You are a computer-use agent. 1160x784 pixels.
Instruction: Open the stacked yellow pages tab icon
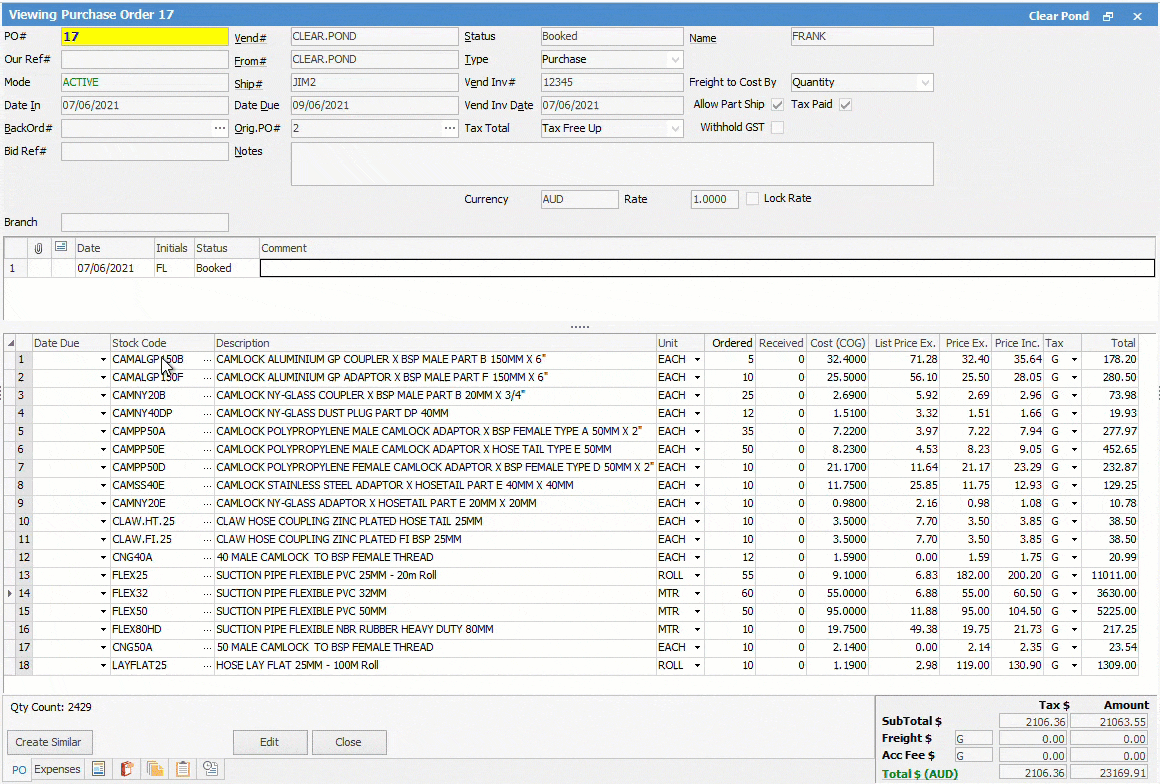155,769
